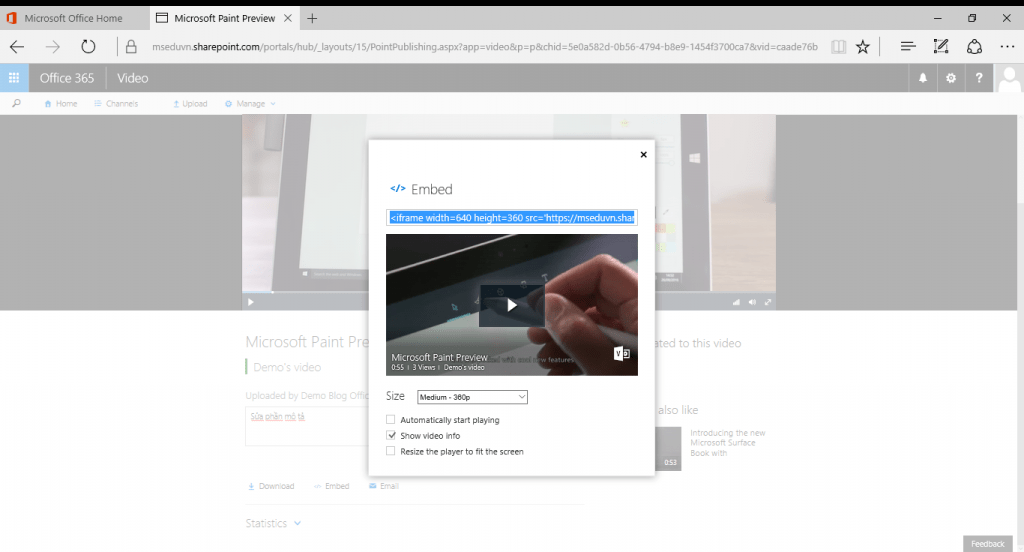Viewport: 1024px width, 552px height.
Task: Click the Download link below video
Action: click(x=270, y=486)
